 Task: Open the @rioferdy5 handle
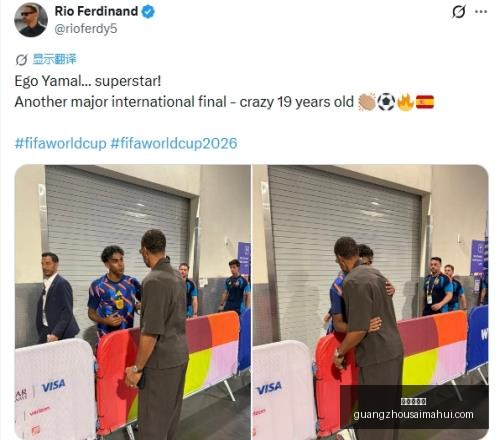(86, 29)
